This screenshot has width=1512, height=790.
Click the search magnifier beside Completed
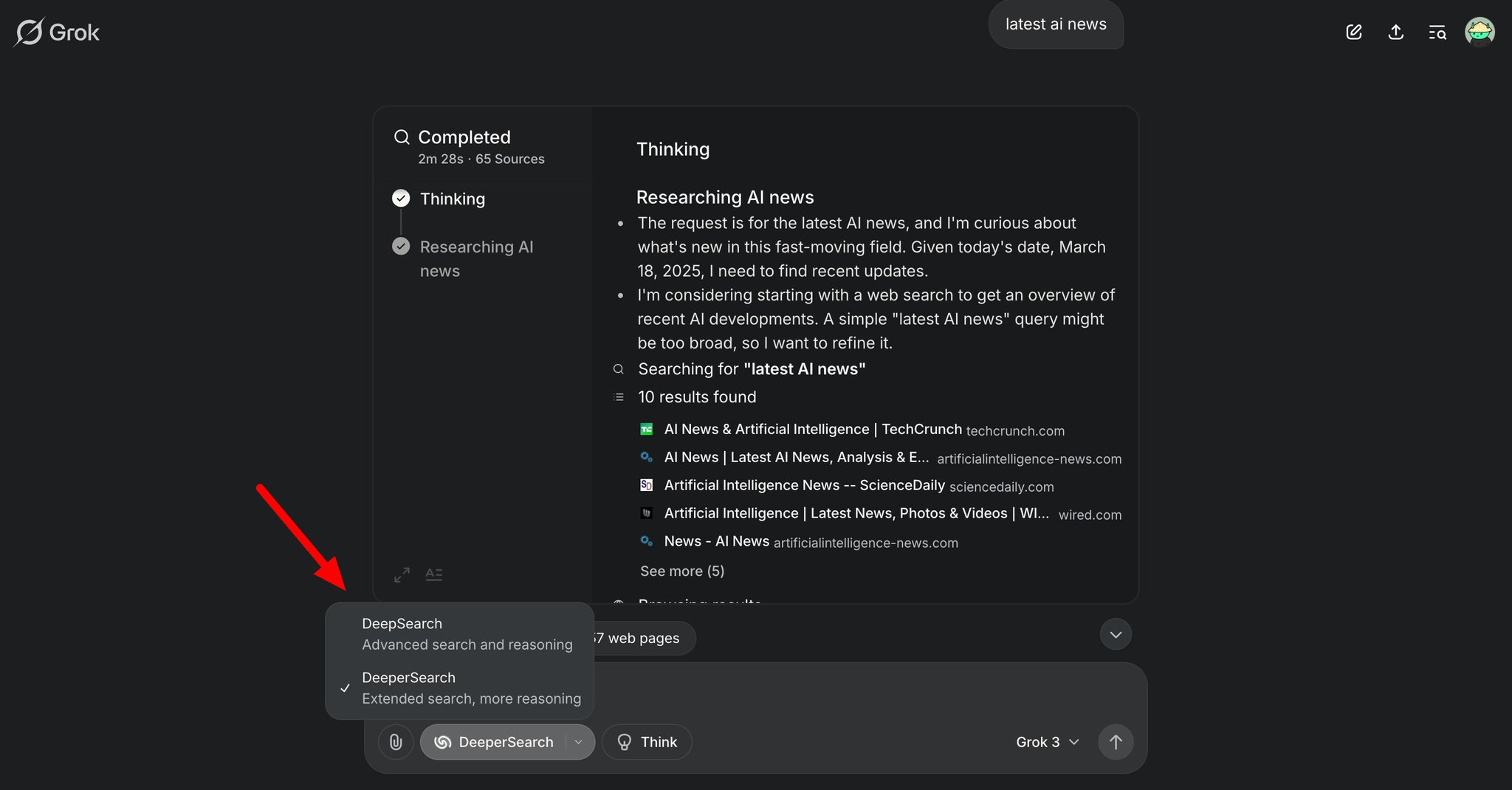click(402, 137)
